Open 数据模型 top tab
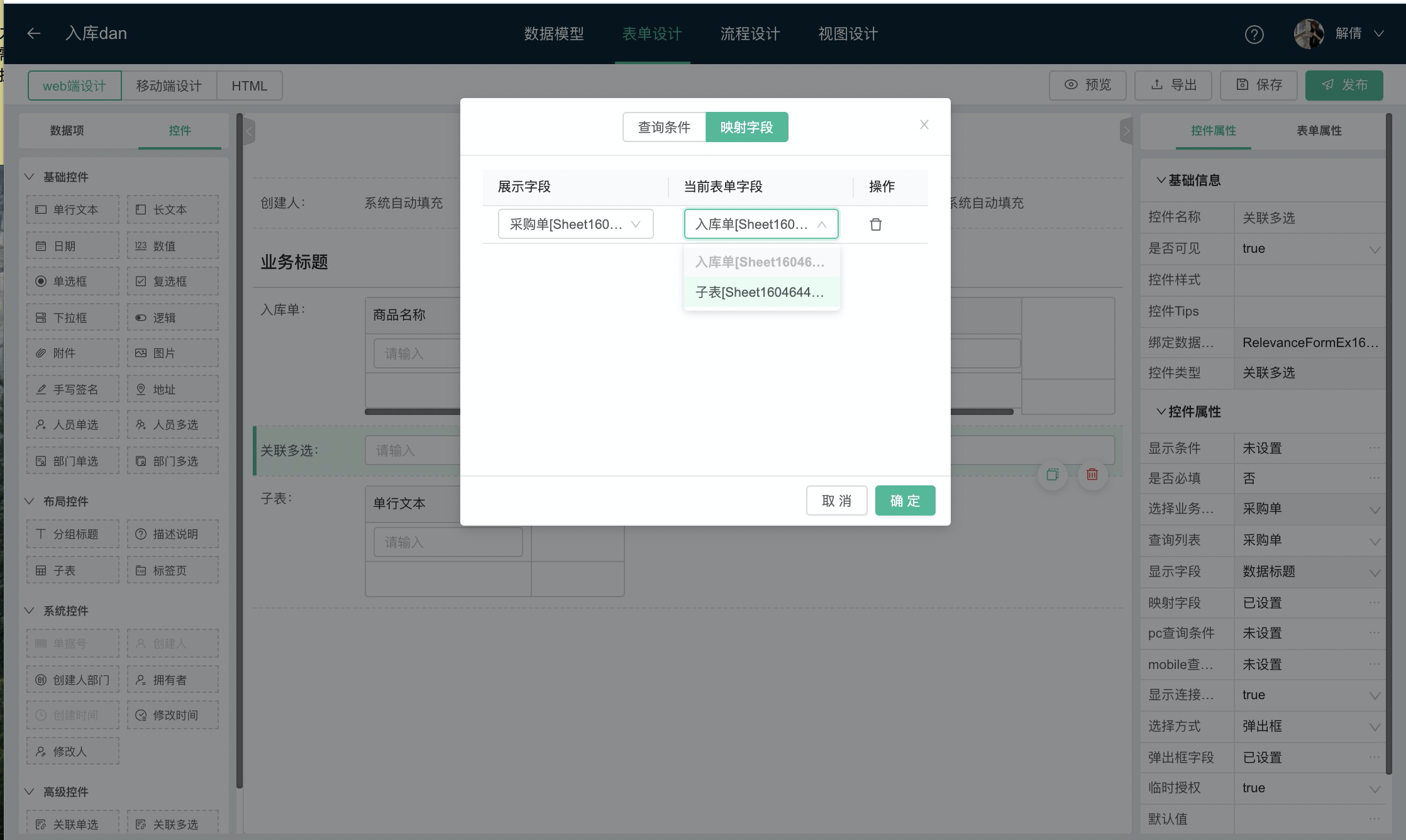Screen dimensions: 1406x840 (554, 34)
